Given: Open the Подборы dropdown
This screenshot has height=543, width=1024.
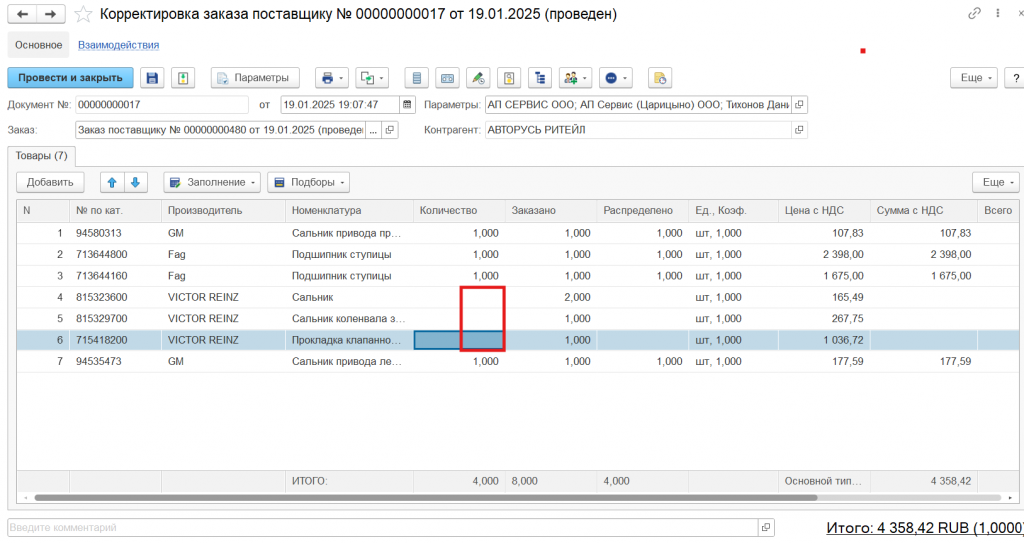Looking at the screenshot, I should [x=309, y=182].
